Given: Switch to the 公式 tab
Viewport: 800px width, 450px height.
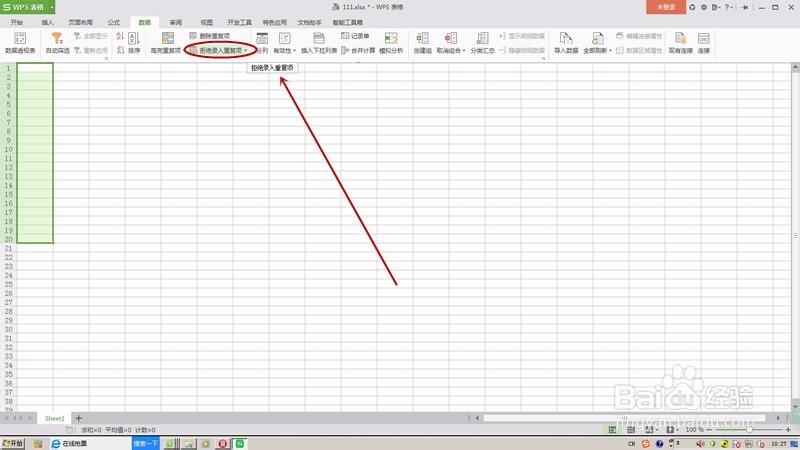Looking at the screenshot, I should 114,22.
